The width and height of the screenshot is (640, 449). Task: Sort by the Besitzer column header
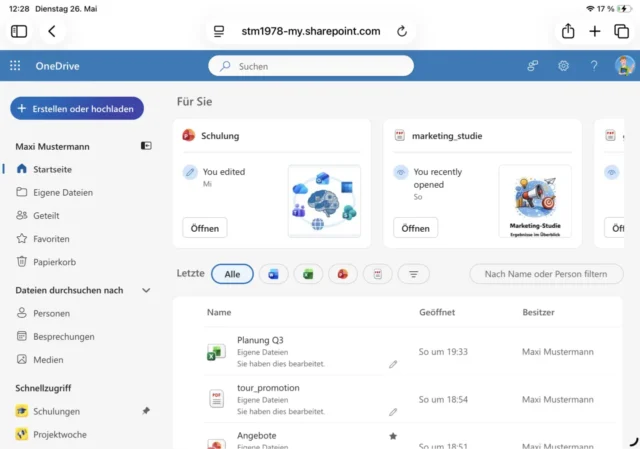(538, 312)
